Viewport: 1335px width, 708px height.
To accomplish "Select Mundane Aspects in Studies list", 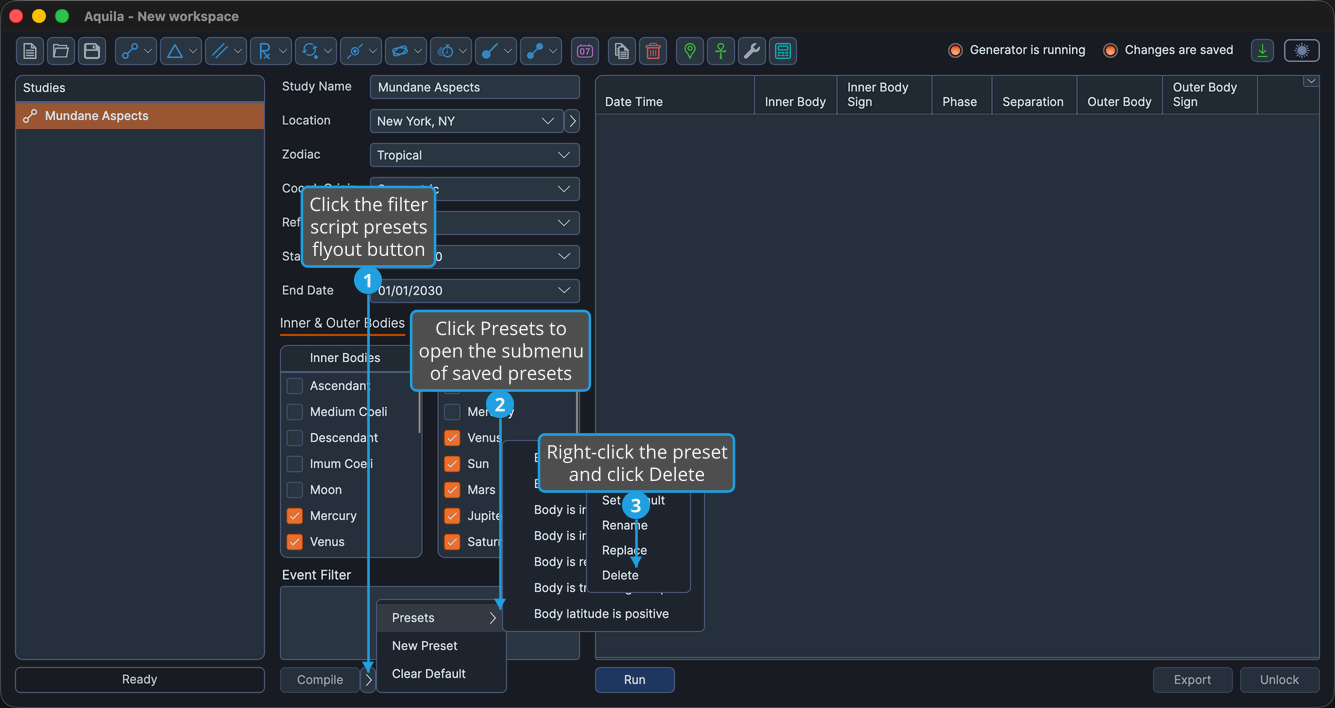I will click(140, 116).
